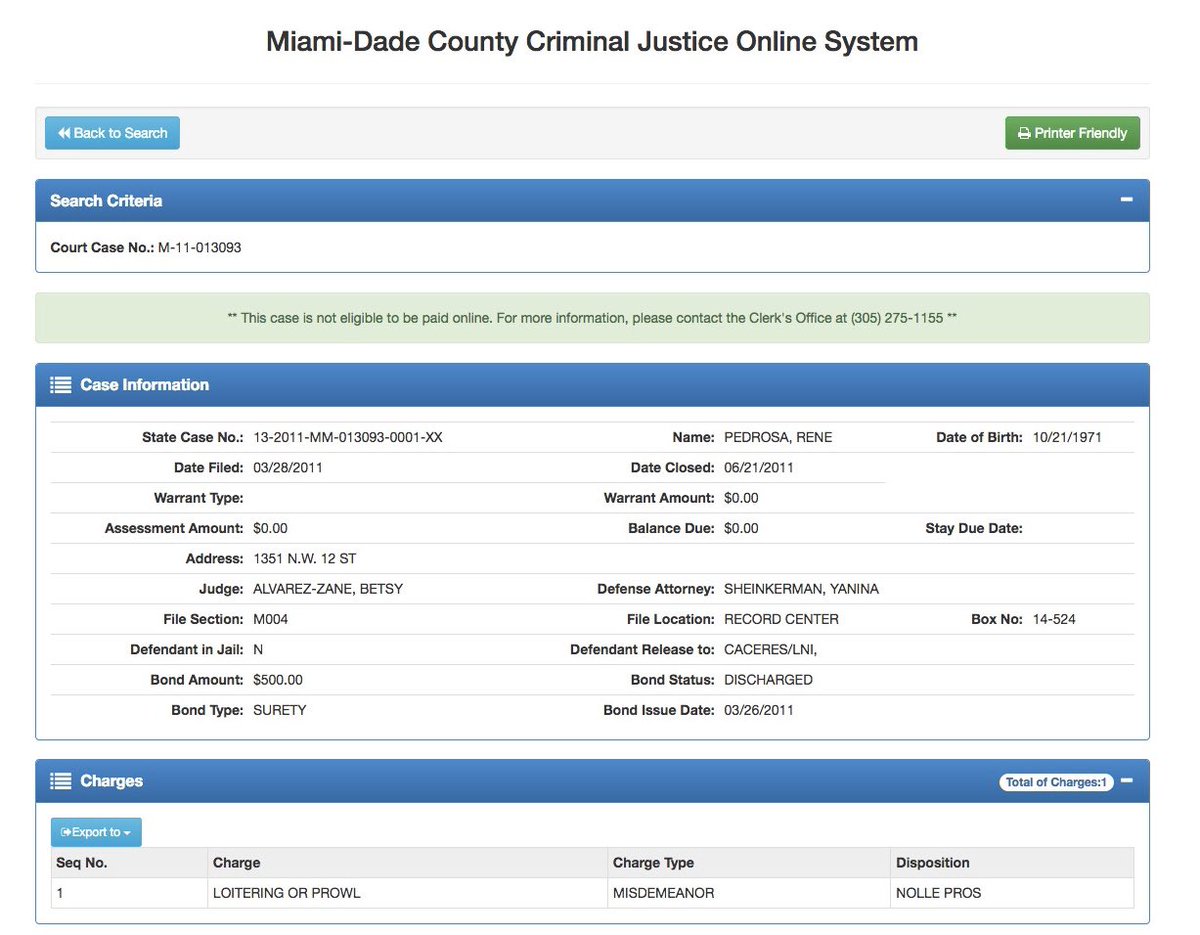Click File Section value M004

click(x=270, y=619)
